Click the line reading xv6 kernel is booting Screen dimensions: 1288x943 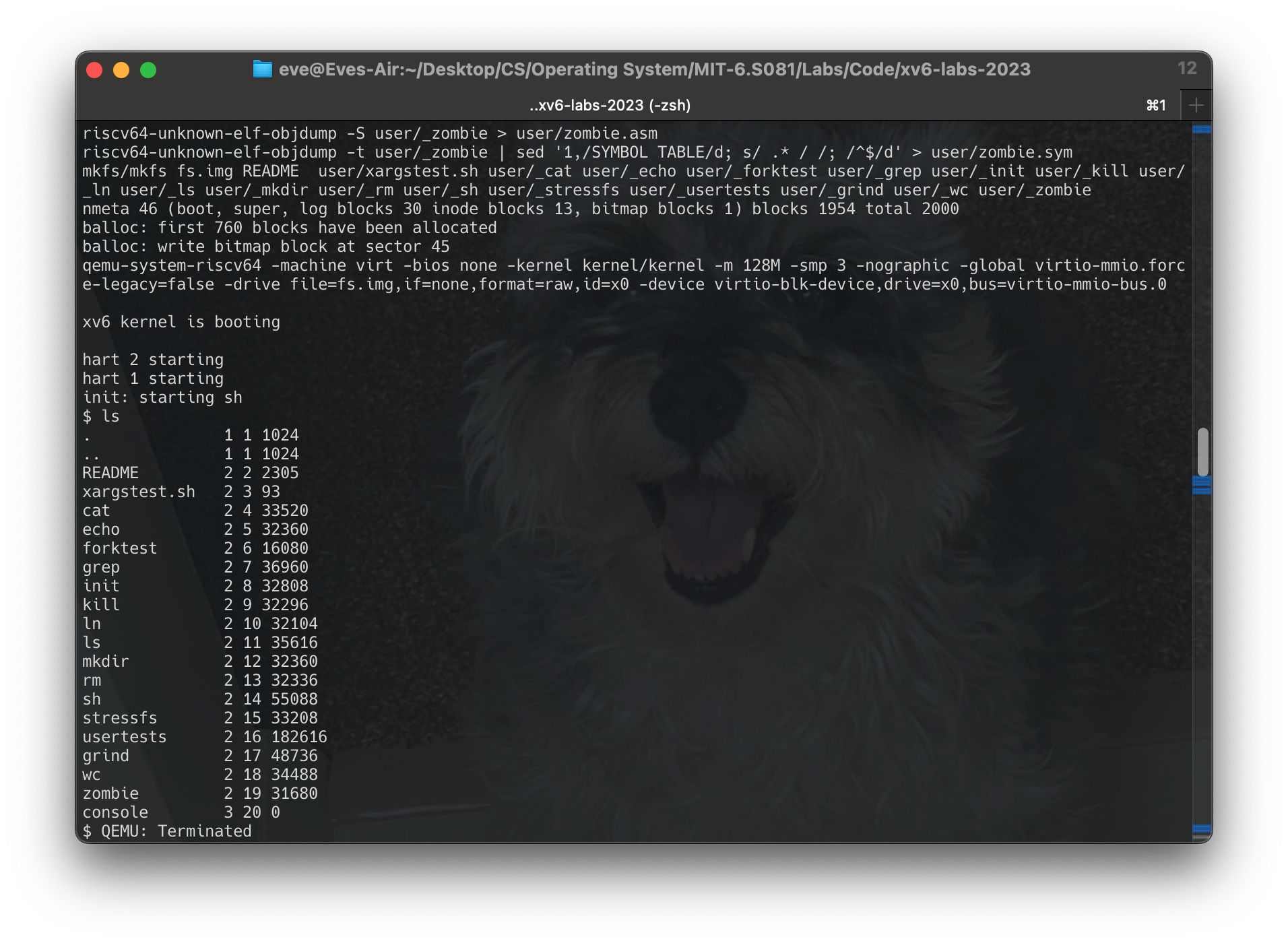coord(182,321)
